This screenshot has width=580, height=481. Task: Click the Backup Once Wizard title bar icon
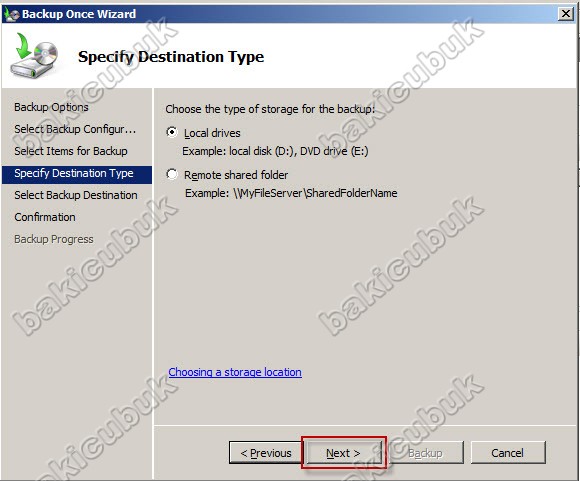[11, 14]
